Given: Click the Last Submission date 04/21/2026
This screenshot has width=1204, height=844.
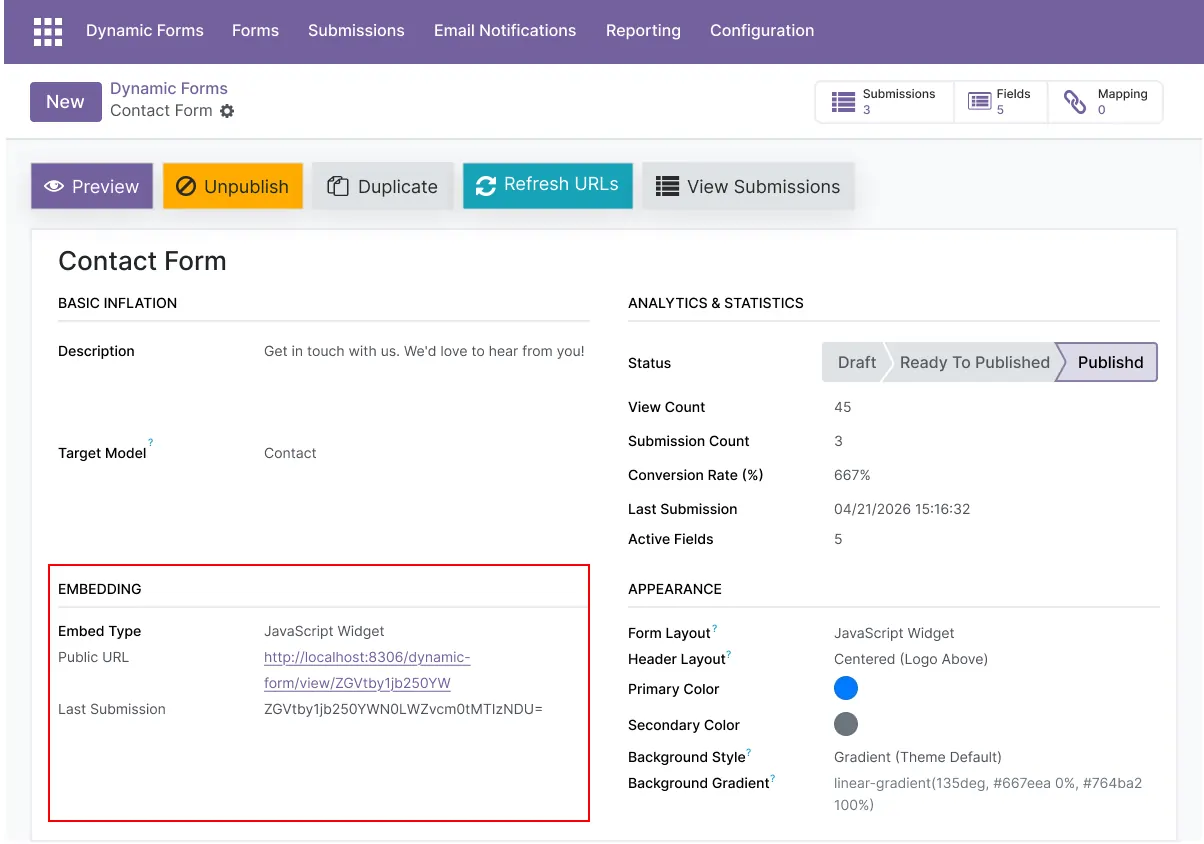Looking at the screenshot, I should 902,509.
